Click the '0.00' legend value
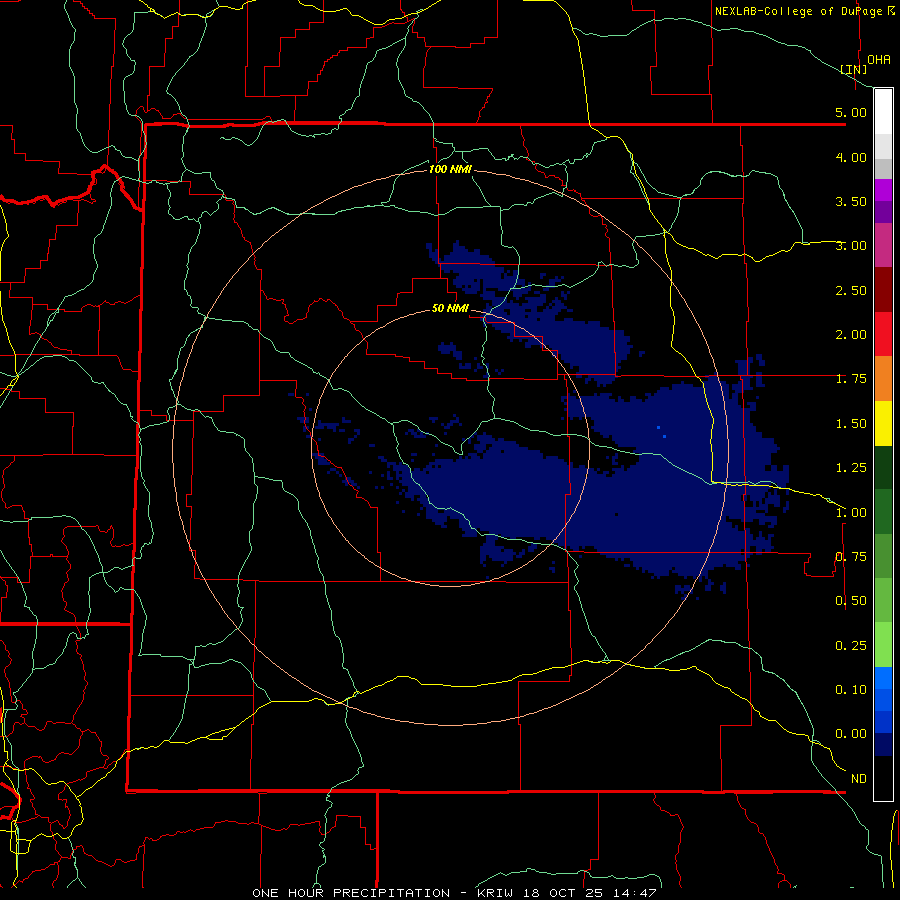The image size is (900, 900). click(x=851, y=734)
